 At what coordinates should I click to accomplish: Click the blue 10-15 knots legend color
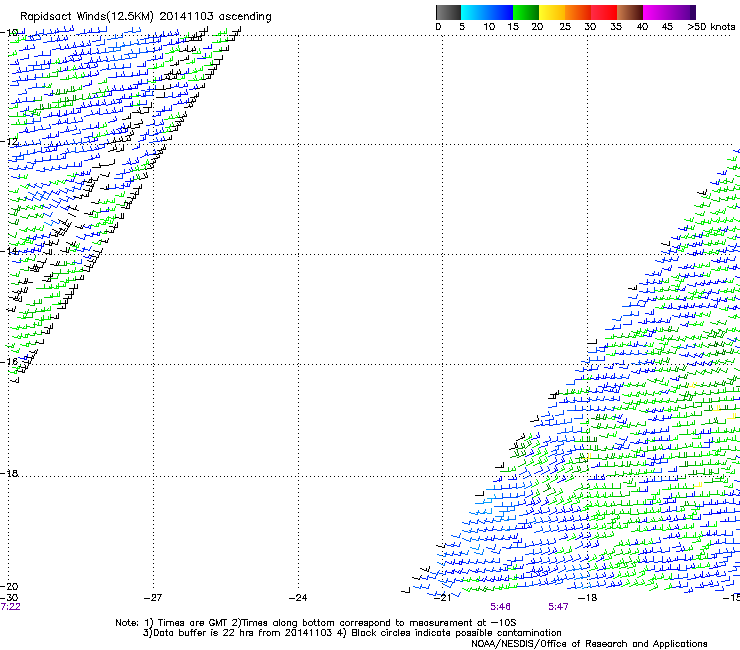point(500,12)
